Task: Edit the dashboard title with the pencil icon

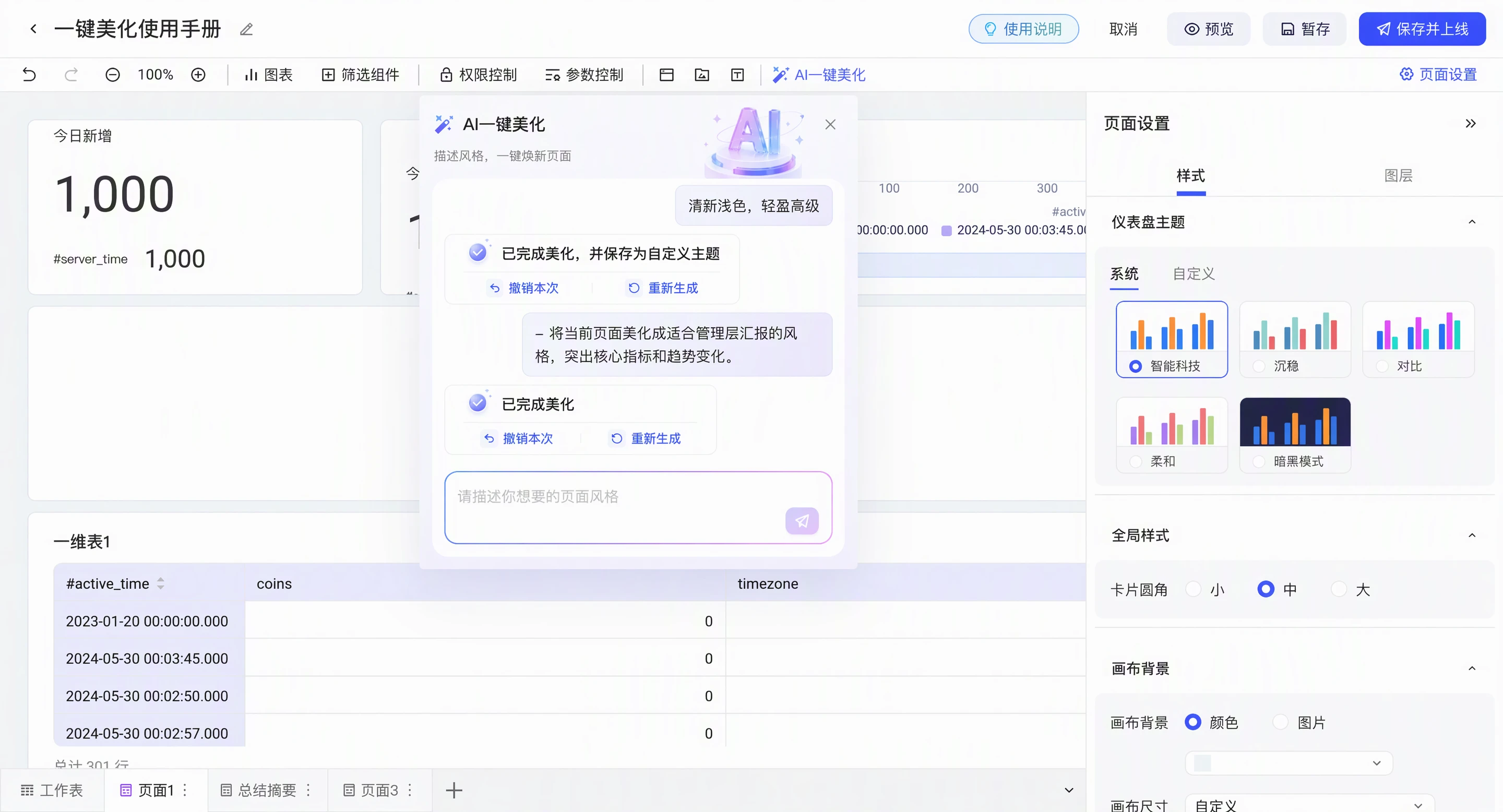Action: pyautogui.click(x=246, y=29)
